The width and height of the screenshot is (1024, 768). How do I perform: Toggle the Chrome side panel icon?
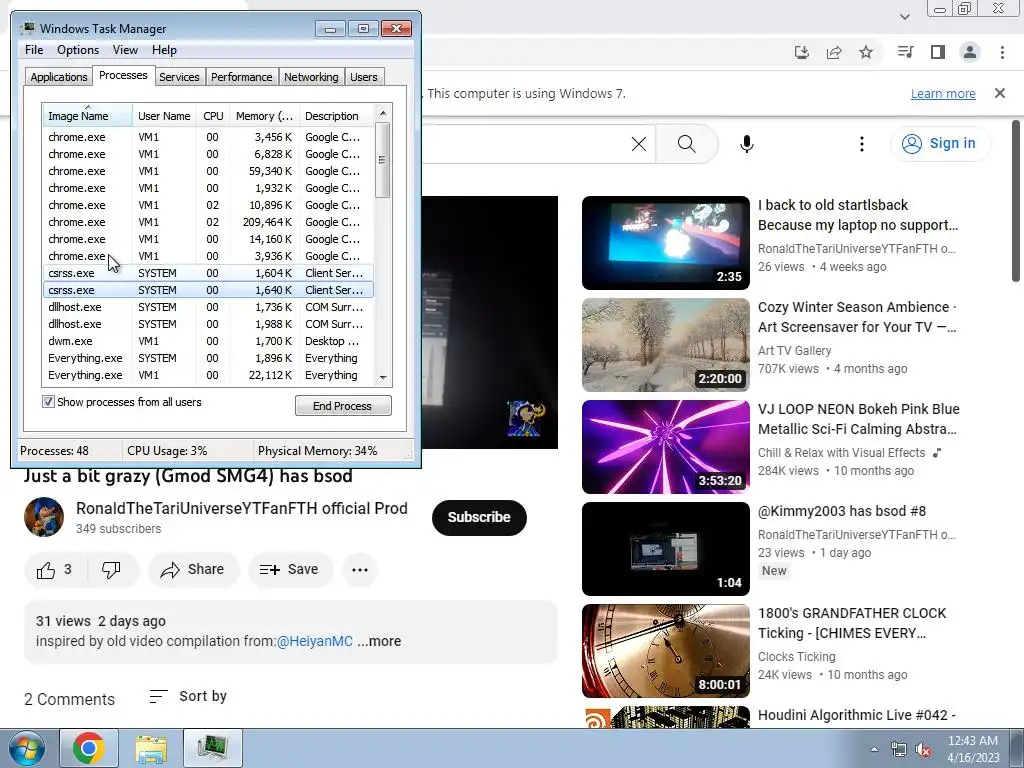pos(938,52)
